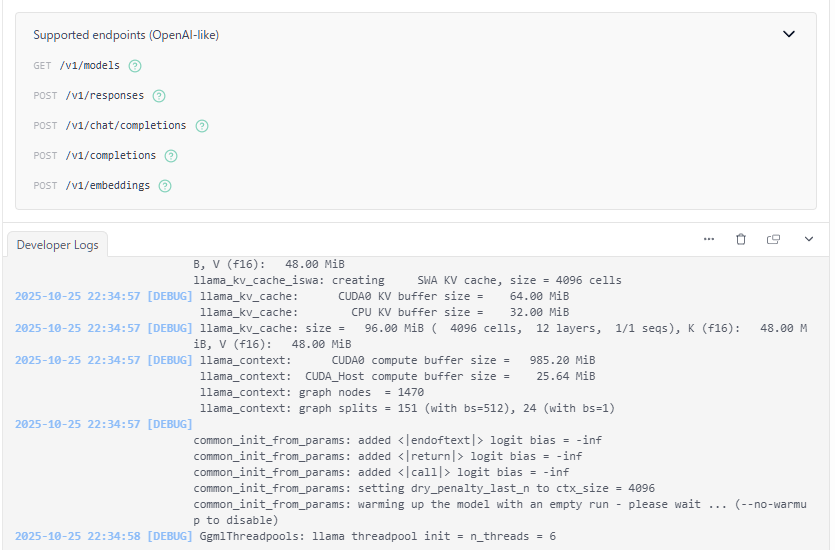
Task: Click the CUDA0 compute buffer size log line
Action: (x=398, y=360)
